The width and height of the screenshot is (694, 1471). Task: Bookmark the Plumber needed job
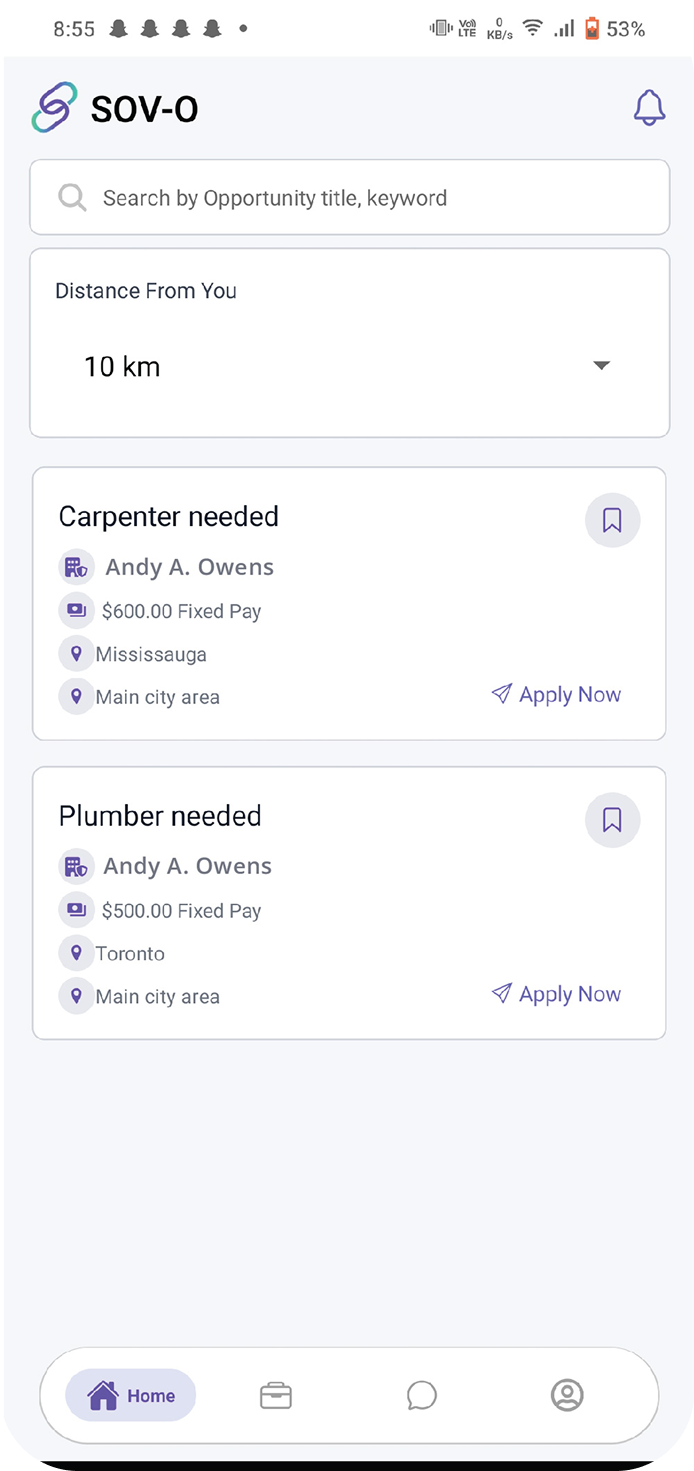coord(612,820)
